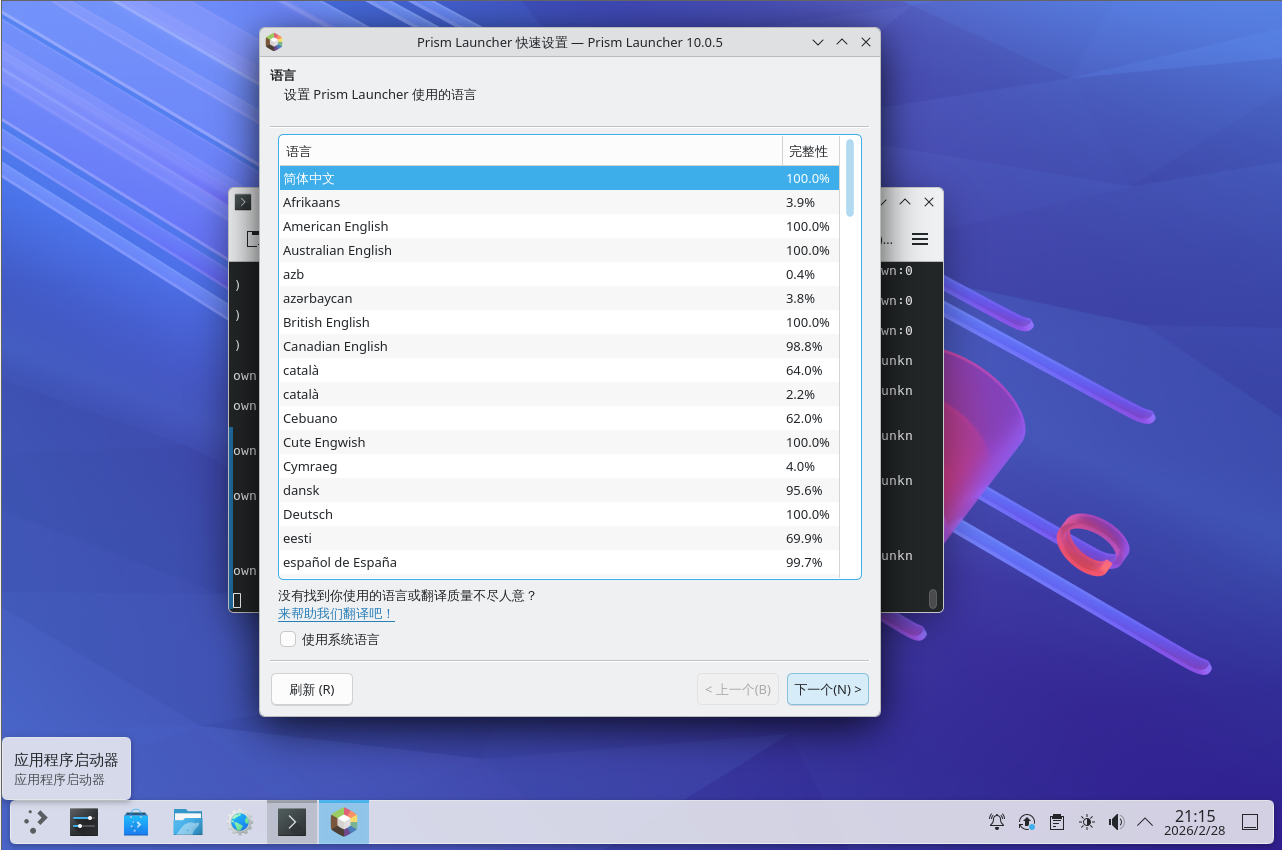Open the clock showing 21:15
Screen dimensions: 1282x850
coord(1194,822)
